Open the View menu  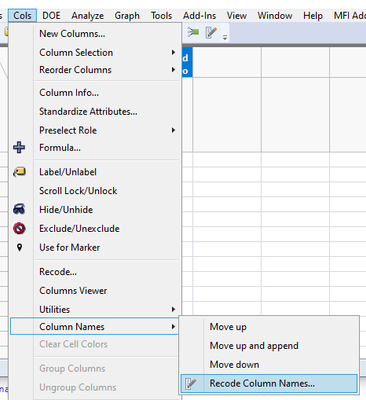(237, 15)
